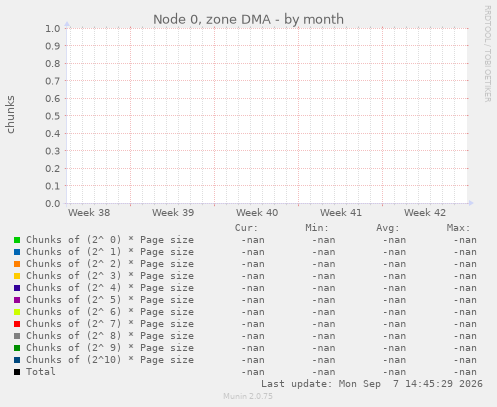Viewport: 497px width, 407px height.
Task: Click the '1.0' y-axis tick label
Action: click(x=53, y=29)
